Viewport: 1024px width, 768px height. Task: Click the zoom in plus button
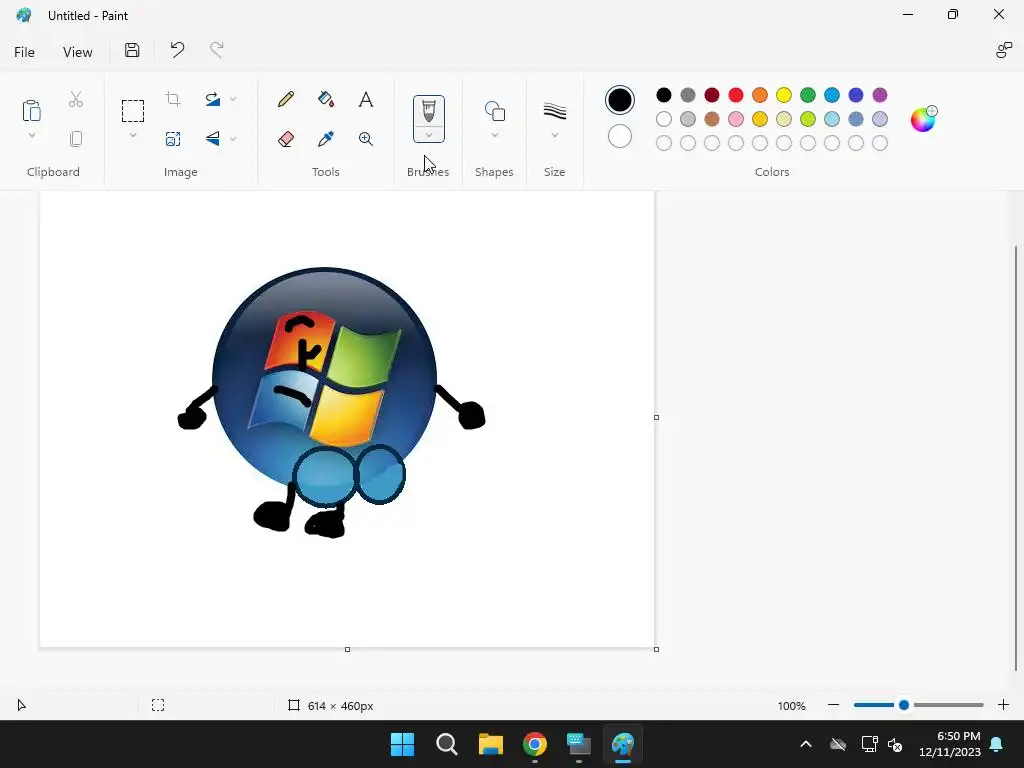(1004, 705)
